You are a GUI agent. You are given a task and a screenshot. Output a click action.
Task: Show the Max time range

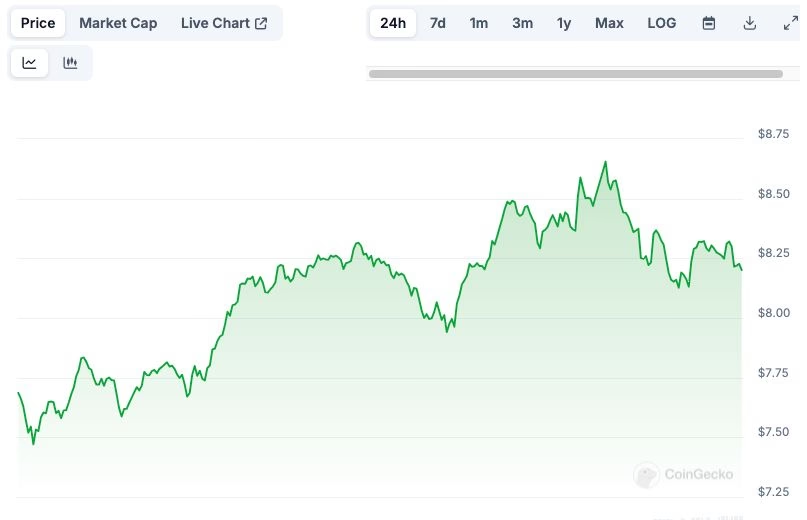pyautogui.click(x=609, y=23)
